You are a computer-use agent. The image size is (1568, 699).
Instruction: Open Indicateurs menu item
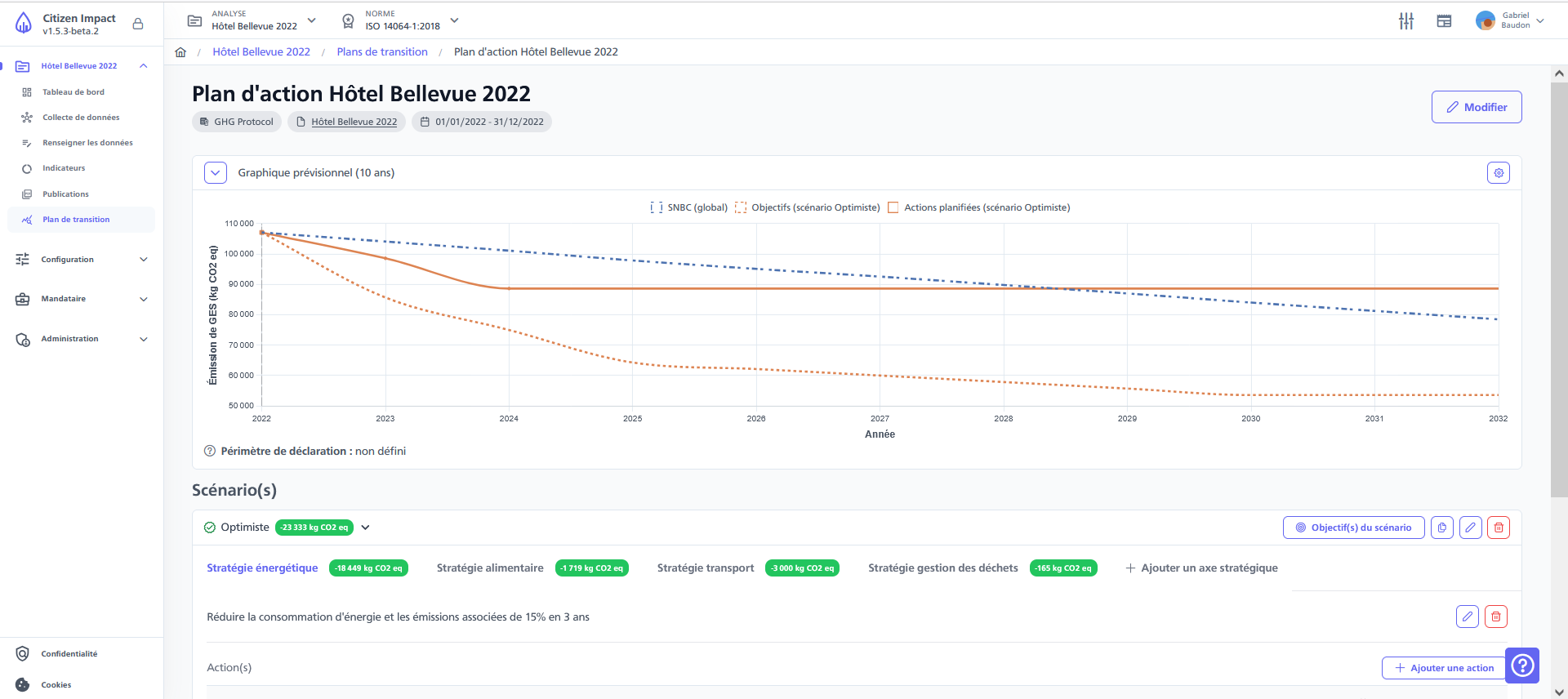point(64,168)
